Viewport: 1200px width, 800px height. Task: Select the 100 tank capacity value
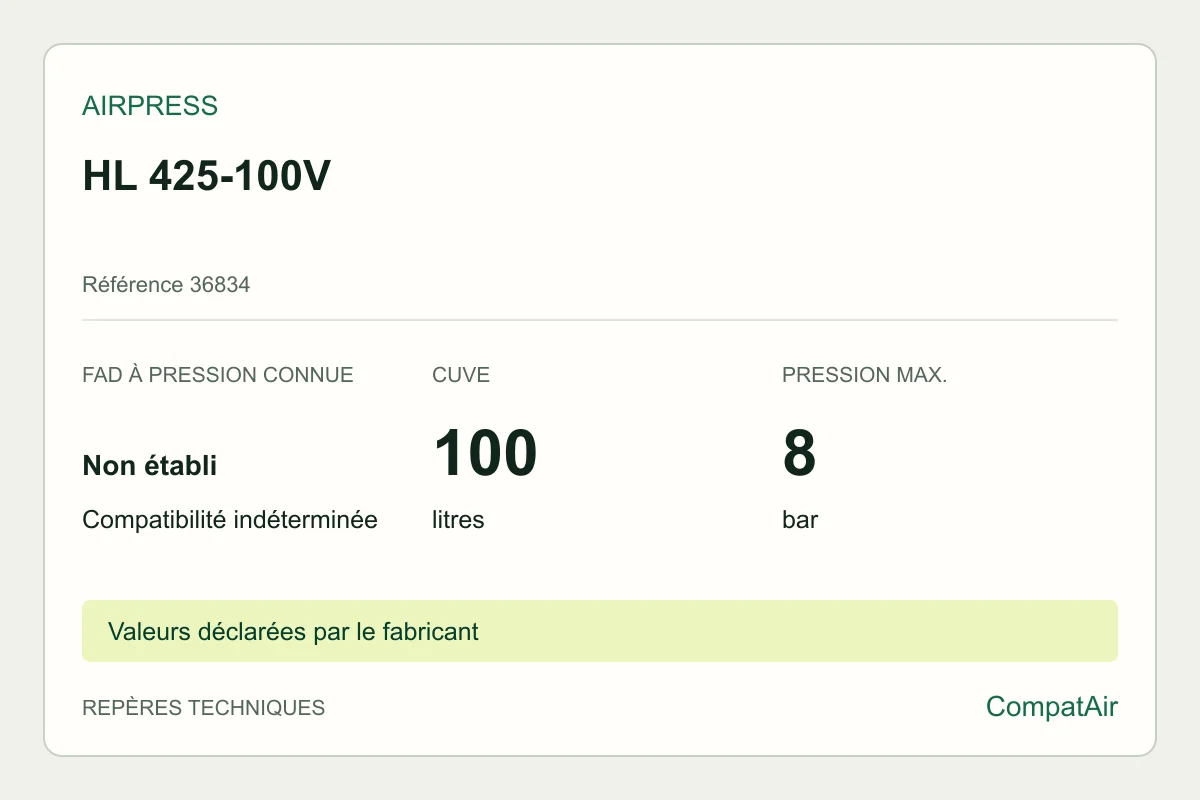[485, 453]
